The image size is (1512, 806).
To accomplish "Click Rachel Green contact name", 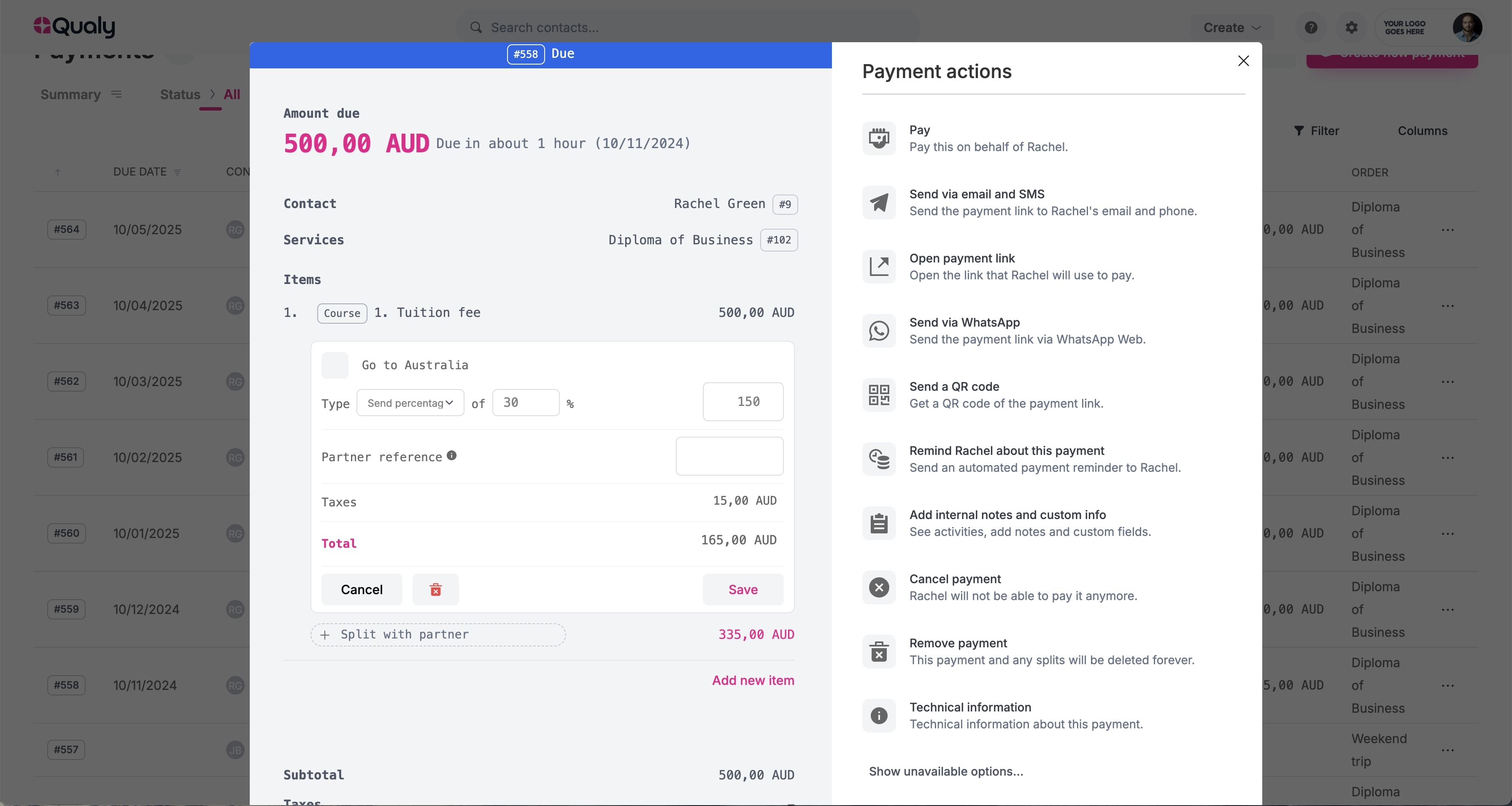I will click(719, 204).
